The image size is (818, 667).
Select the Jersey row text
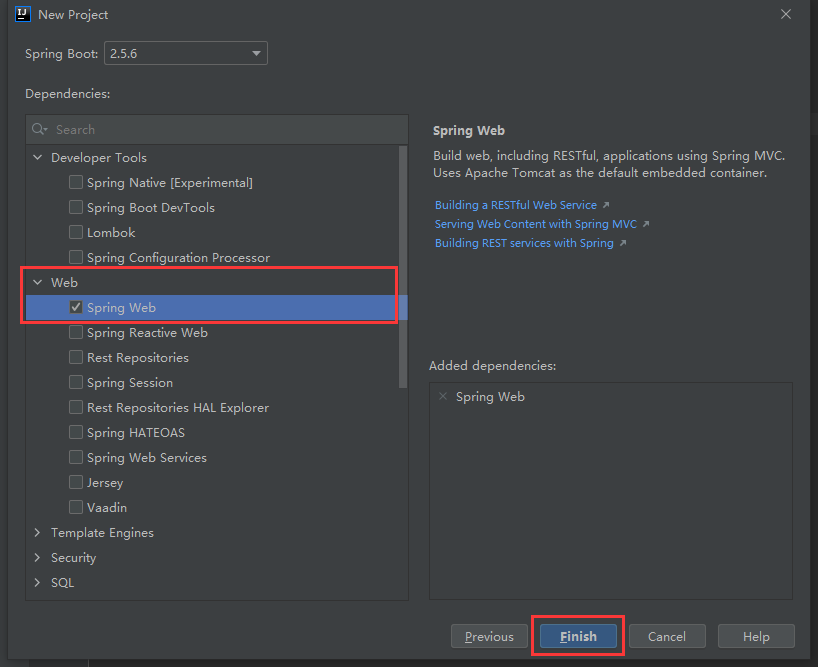click(105, 483)
